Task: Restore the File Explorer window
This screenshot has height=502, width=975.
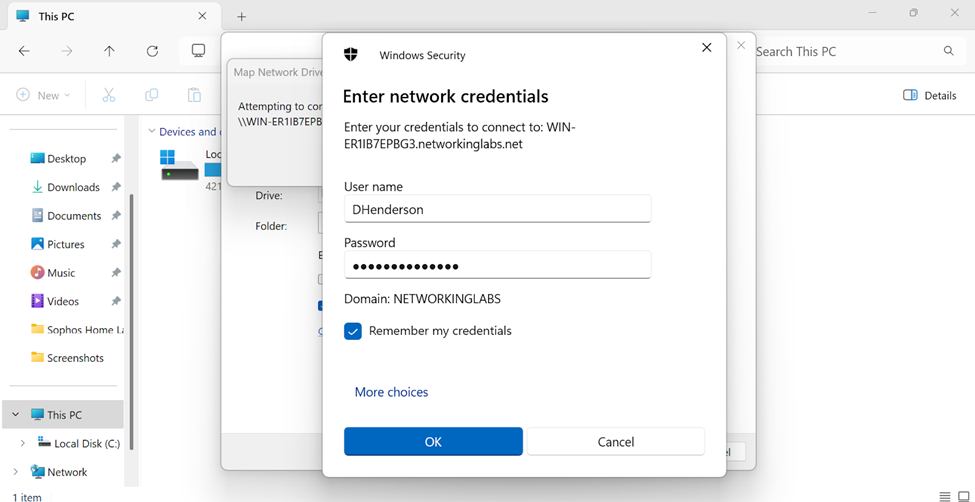Action: point(913,12)
